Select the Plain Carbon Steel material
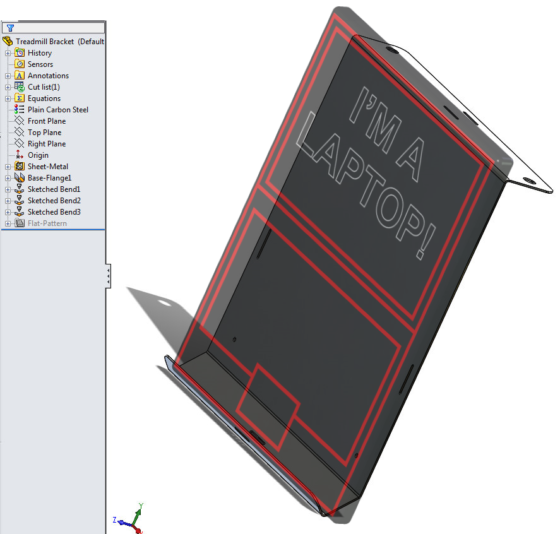Image resolution: width=560 pixels, height=534 pixels. point(58,110)
